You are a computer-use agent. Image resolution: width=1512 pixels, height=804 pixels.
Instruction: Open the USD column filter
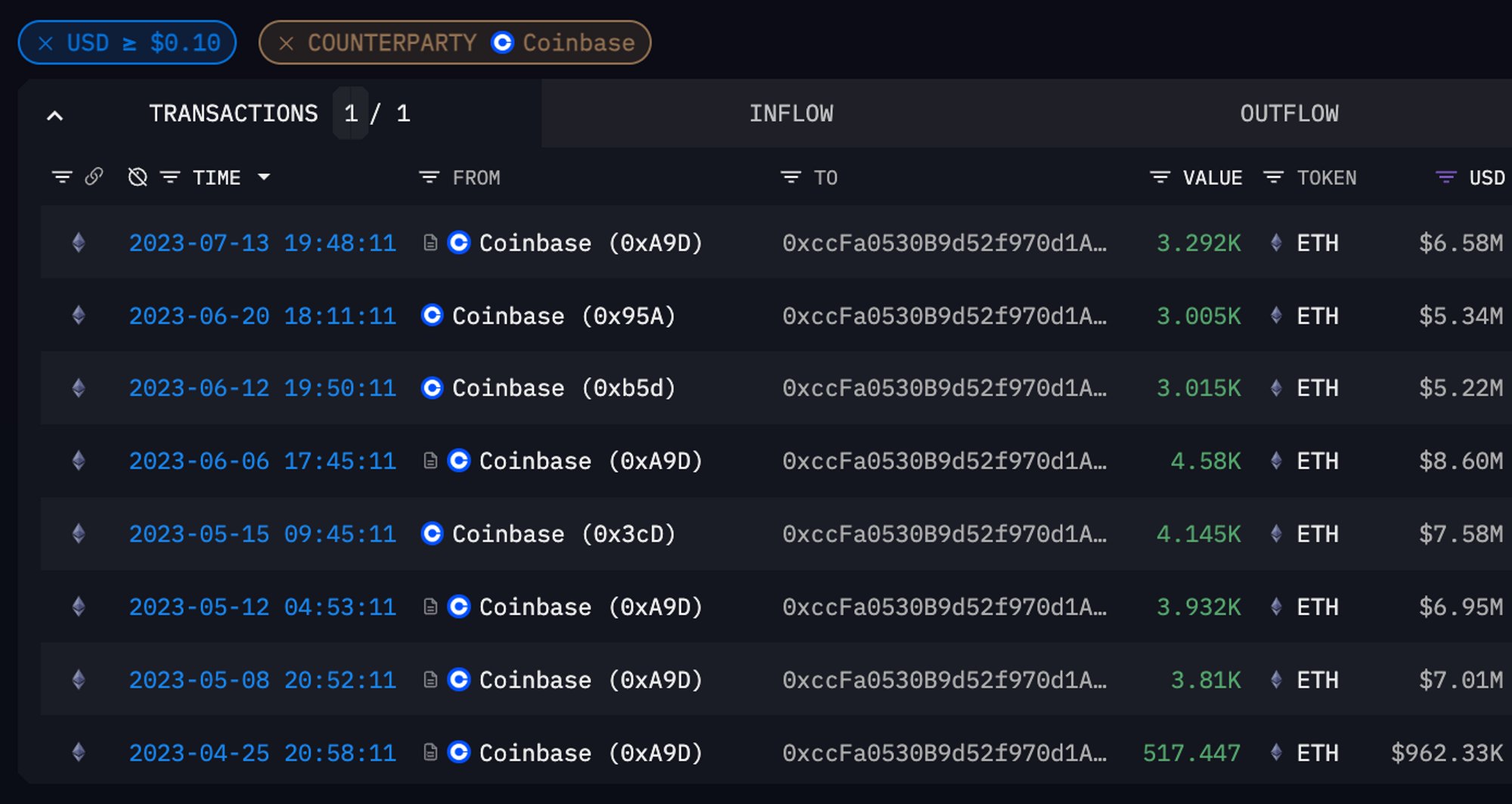[1446, 177]
